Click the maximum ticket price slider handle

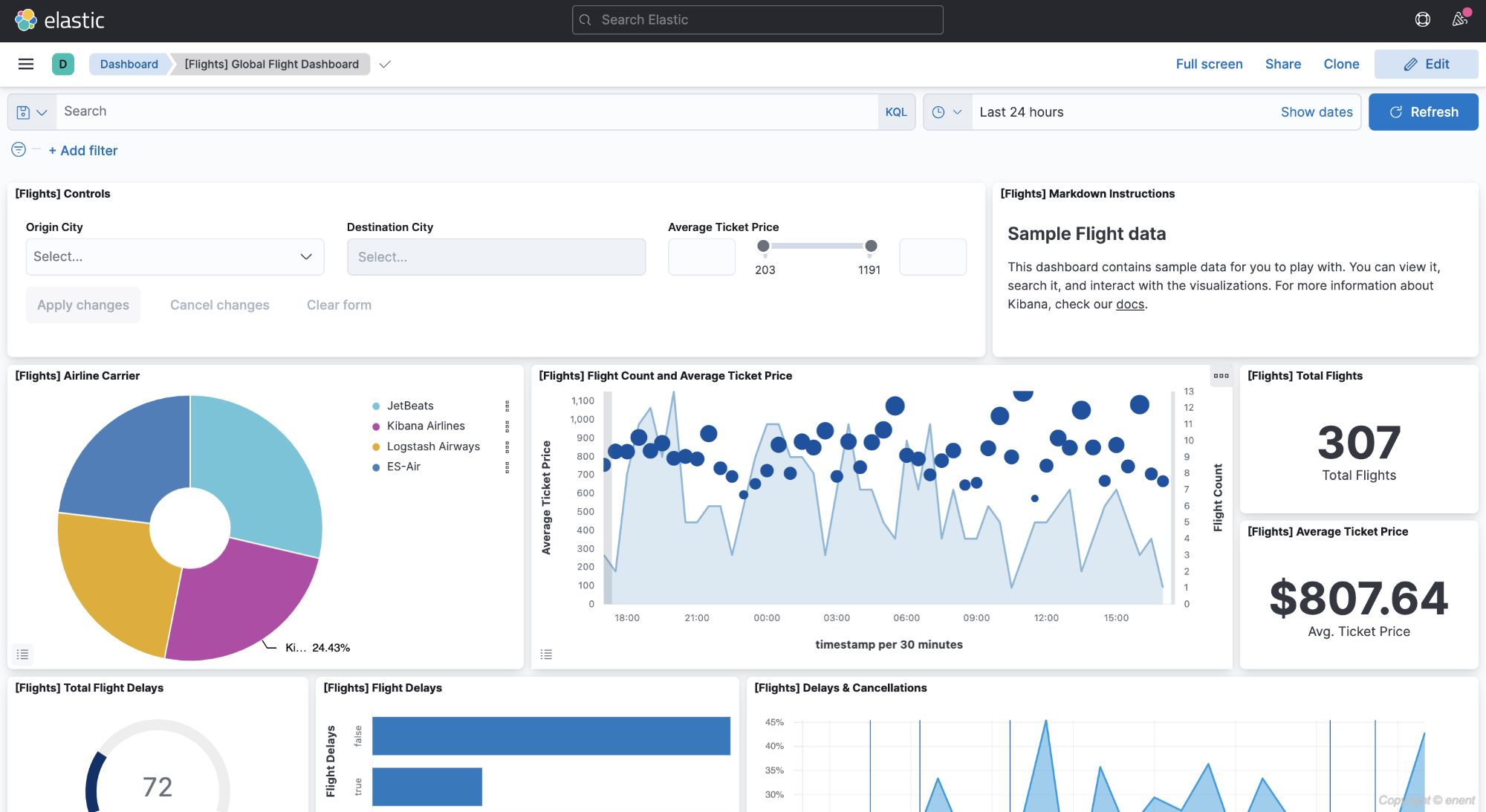[871, 246]
